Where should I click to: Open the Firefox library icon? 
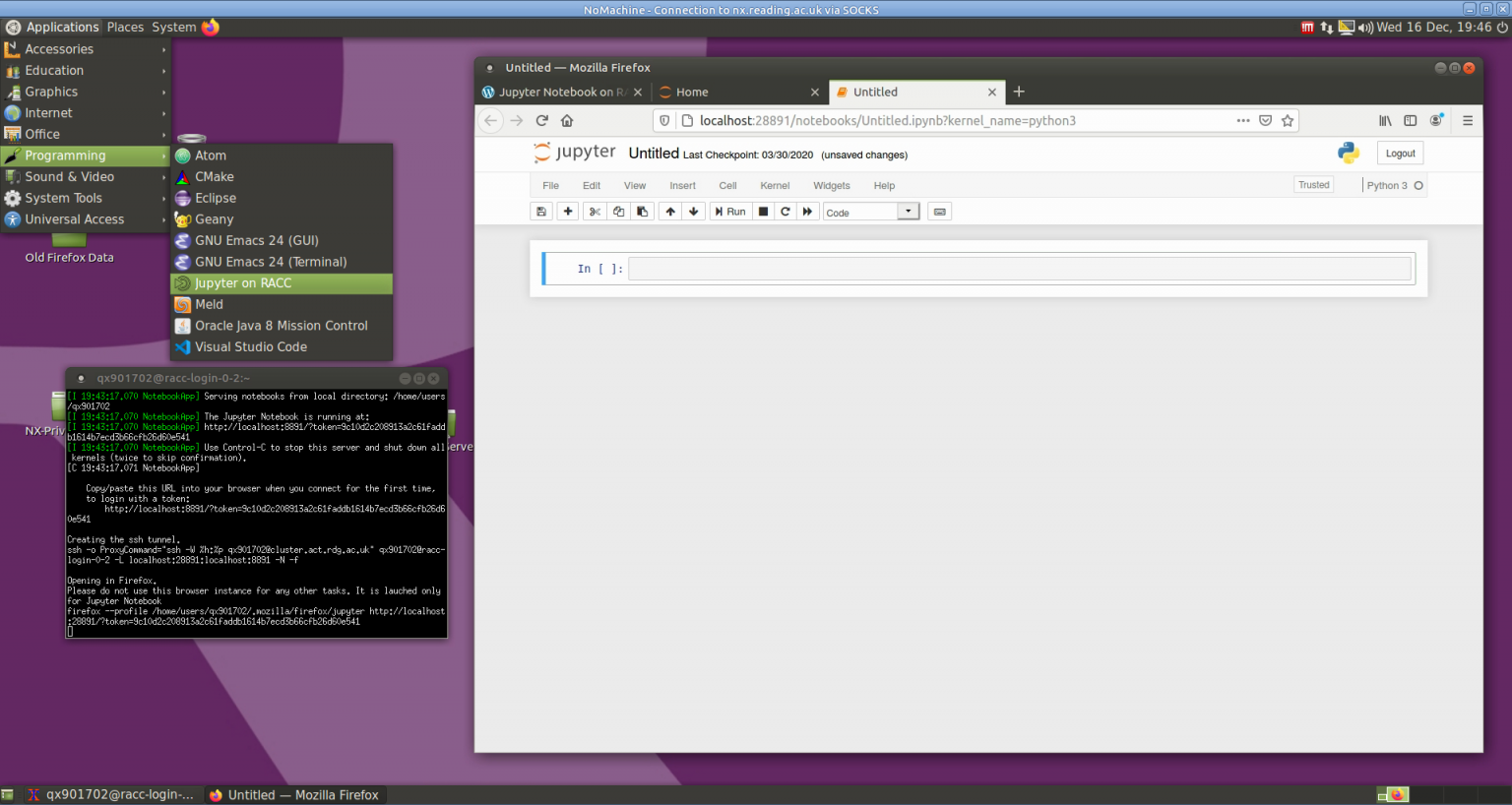1385,120
